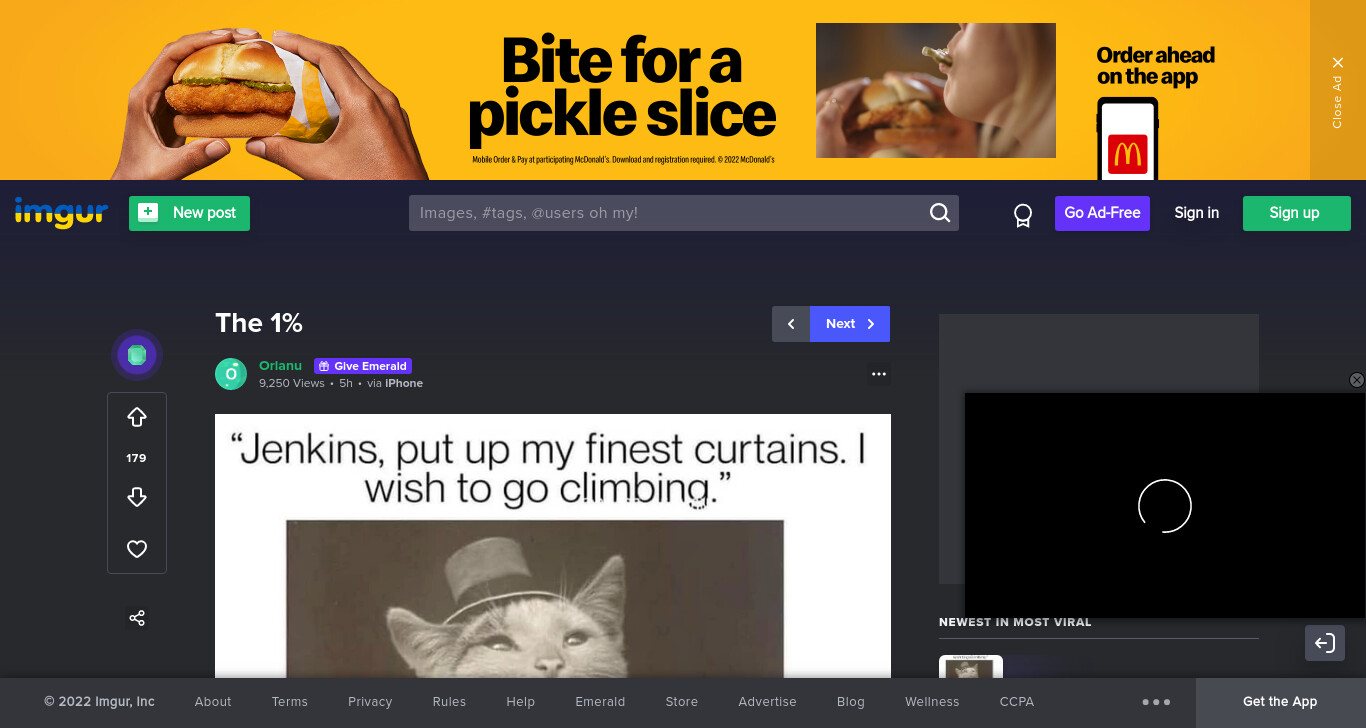The image size is (1366, 728).
Task: Click the Emerald gem badge icon
Action: click(137, 355)
